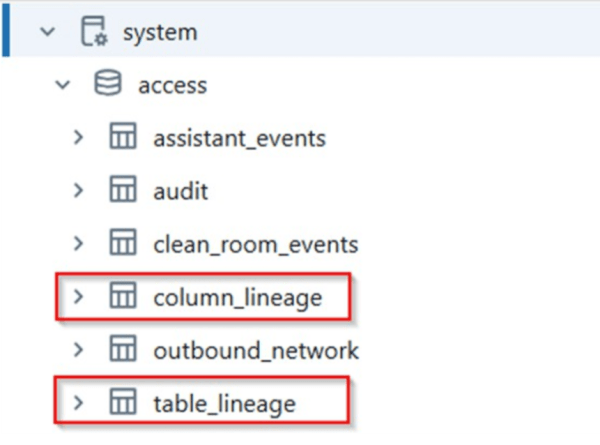
Task: Click the assistant_events table icon
Action: [122, 137]
